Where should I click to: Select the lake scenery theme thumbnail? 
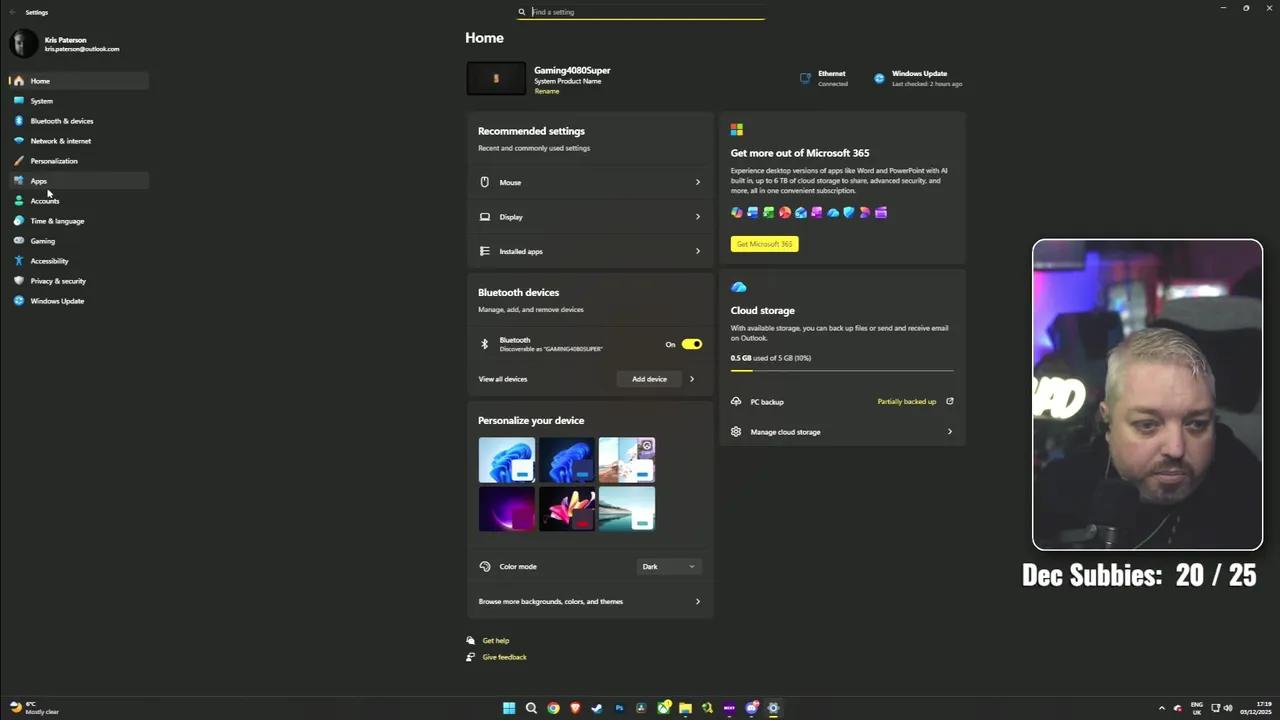pyautogui.click(x=627, y=508)
